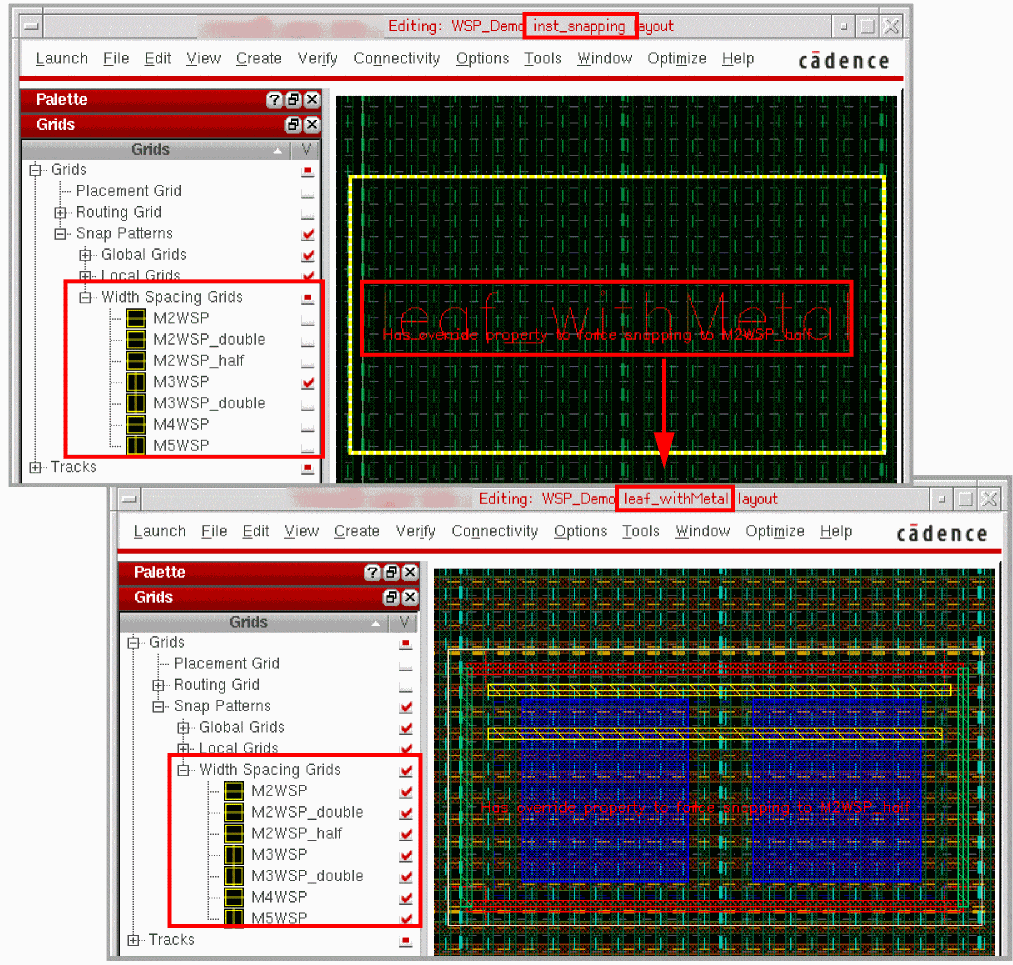Open Create menu in leaf_withMetal window
This screenshot has height=965, width=1013.
point(357,531)
